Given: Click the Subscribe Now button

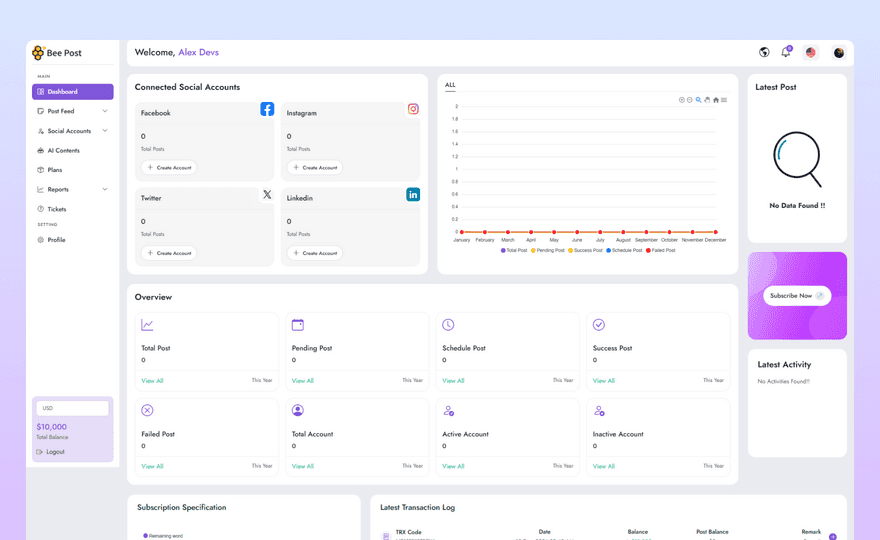Looking at the screenshot, I should [796, 296].
